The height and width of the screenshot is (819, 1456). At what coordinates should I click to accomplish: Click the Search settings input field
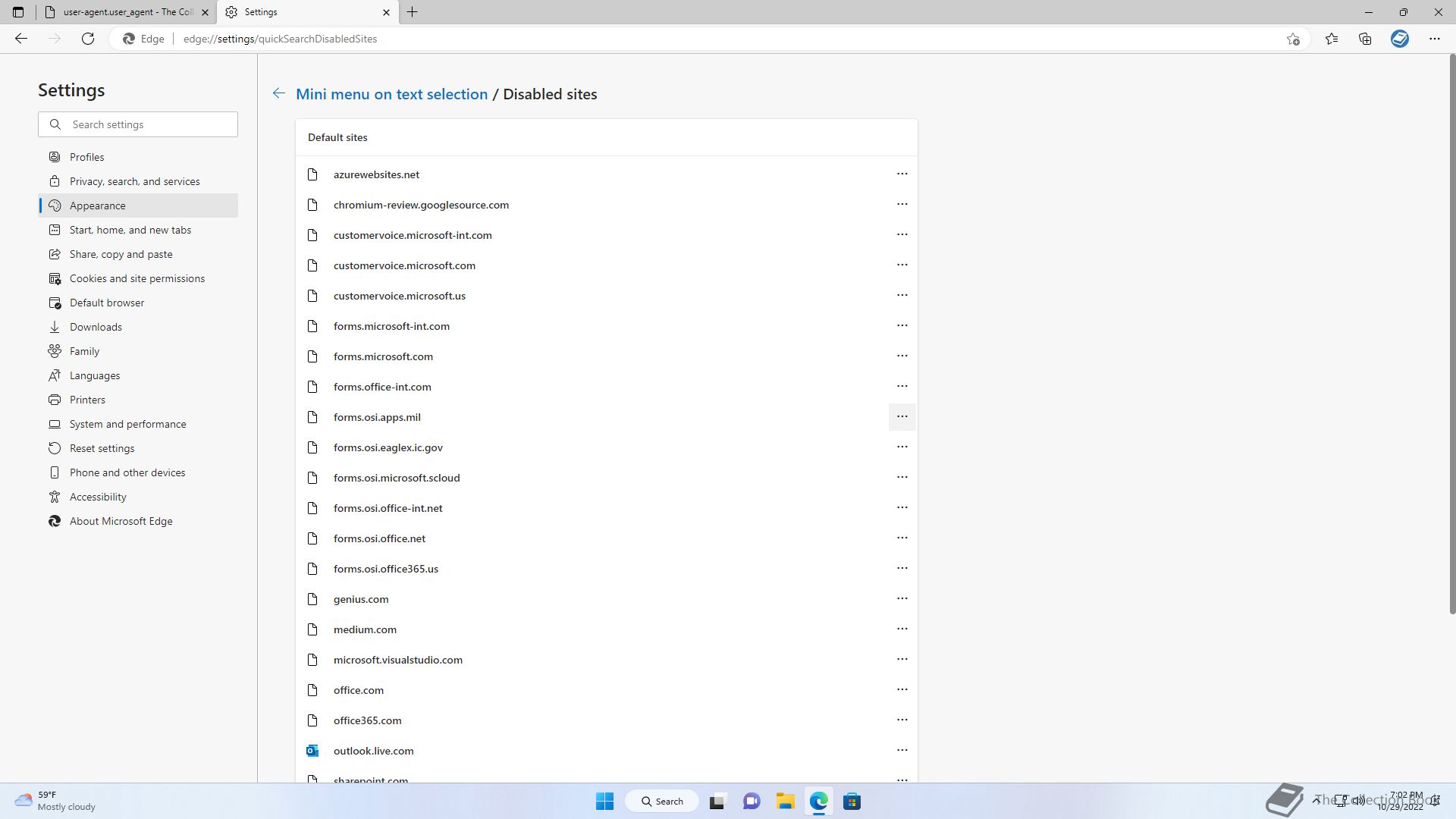coord(138,124)
